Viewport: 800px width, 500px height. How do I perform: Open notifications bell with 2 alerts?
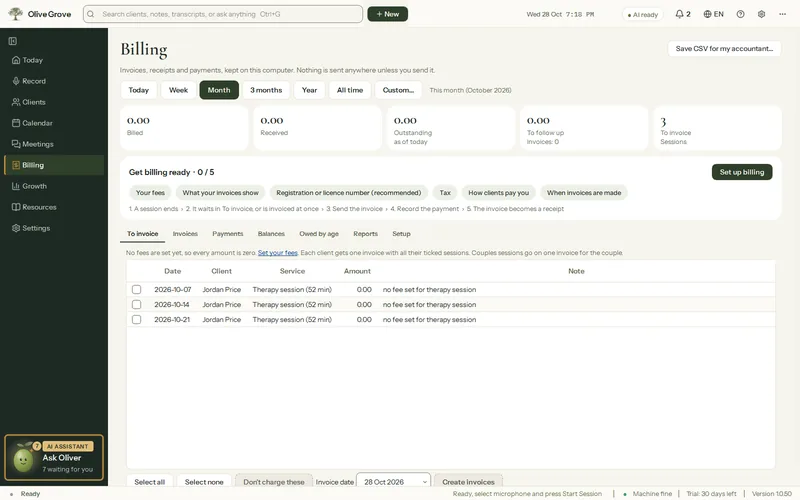pyautogui.click(x=683, y=14)
